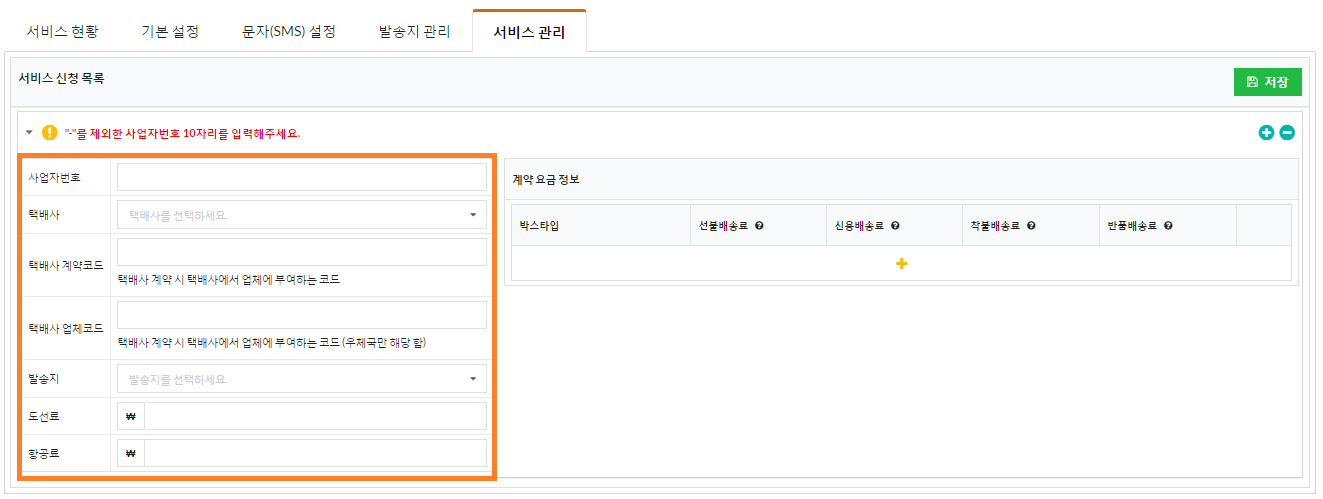The width and height of the screenshot is (1323, 499).
Task: Select the 발송지 관리 tab
Action: click(x=415, y=31)
